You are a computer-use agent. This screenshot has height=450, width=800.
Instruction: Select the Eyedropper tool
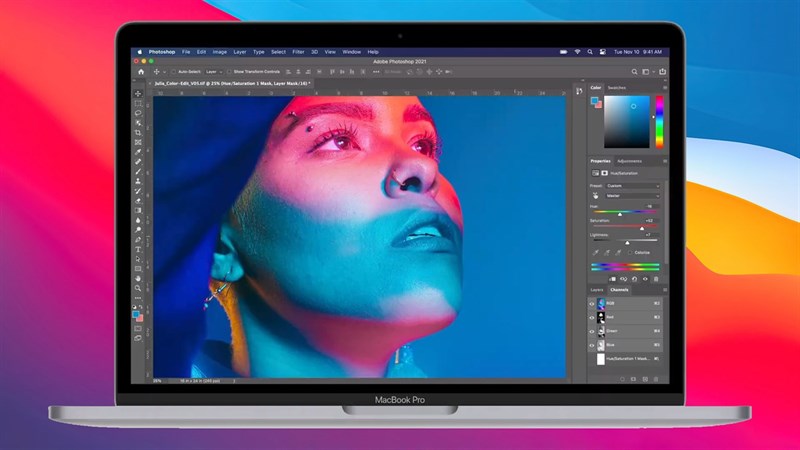[138, 152]
